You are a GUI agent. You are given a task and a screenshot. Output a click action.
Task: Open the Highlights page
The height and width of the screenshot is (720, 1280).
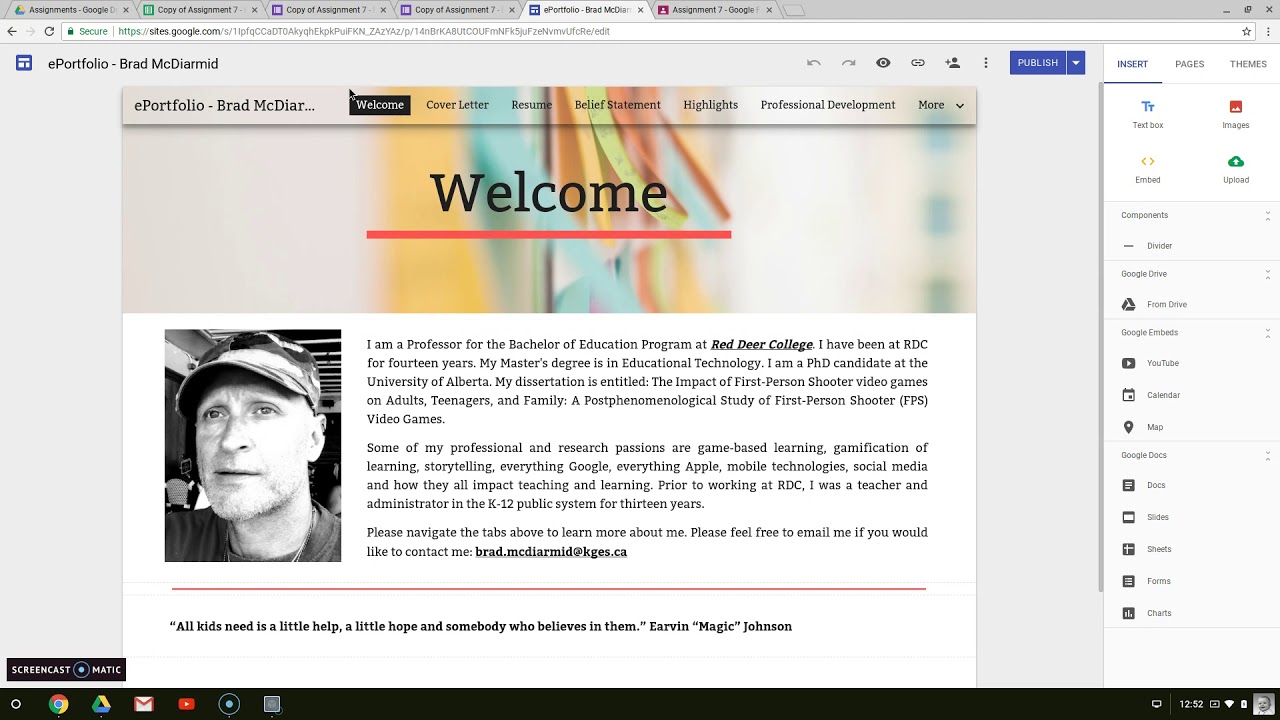click(710, 105)
